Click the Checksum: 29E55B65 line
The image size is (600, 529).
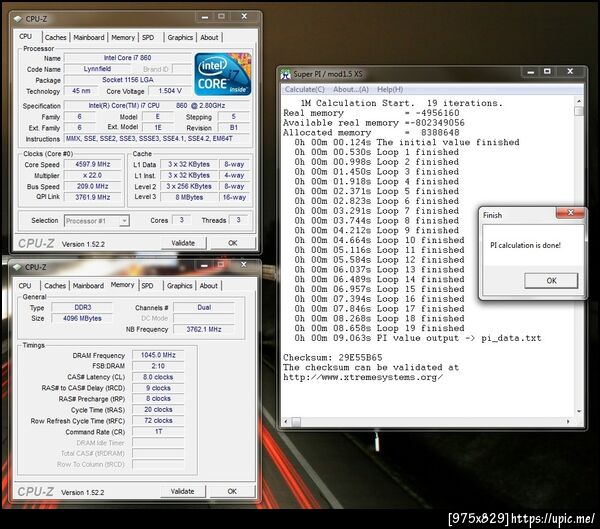coord(333,358)
